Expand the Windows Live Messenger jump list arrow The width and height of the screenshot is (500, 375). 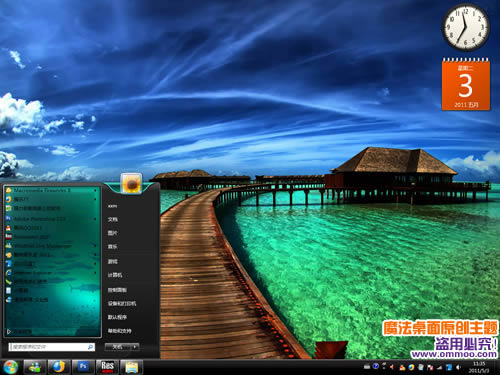[95, 246]
